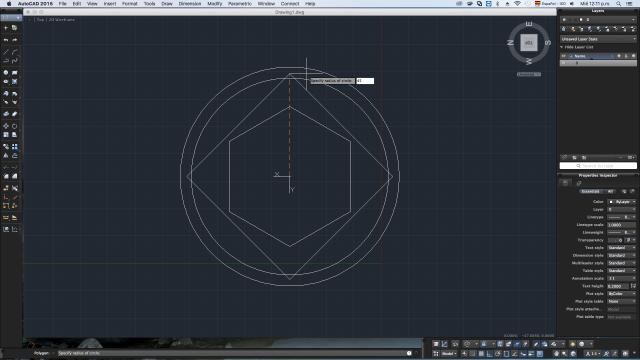Open the coordinate system menu below the ViewCube

tap(529, 74)
